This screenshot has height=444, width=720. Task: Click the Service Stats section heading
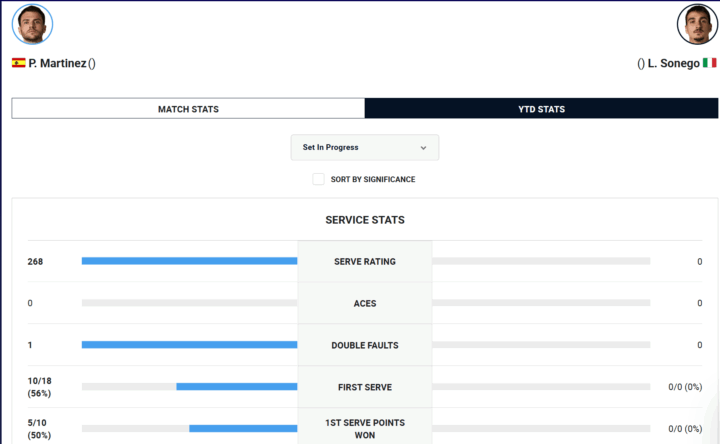(364, 220)
